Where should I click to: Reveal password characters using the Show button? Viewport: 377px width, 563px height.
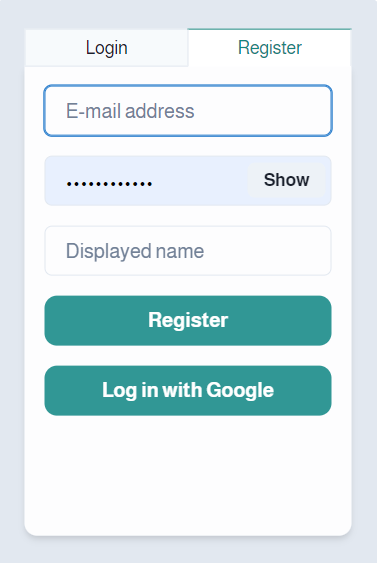(286, 180)
